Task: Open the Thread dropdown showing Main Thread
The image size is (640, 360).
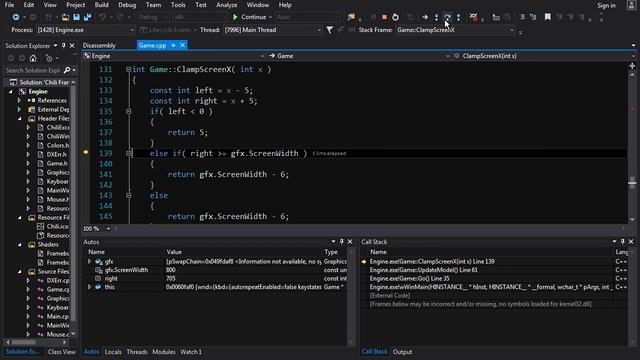Action: pos(272,30)
